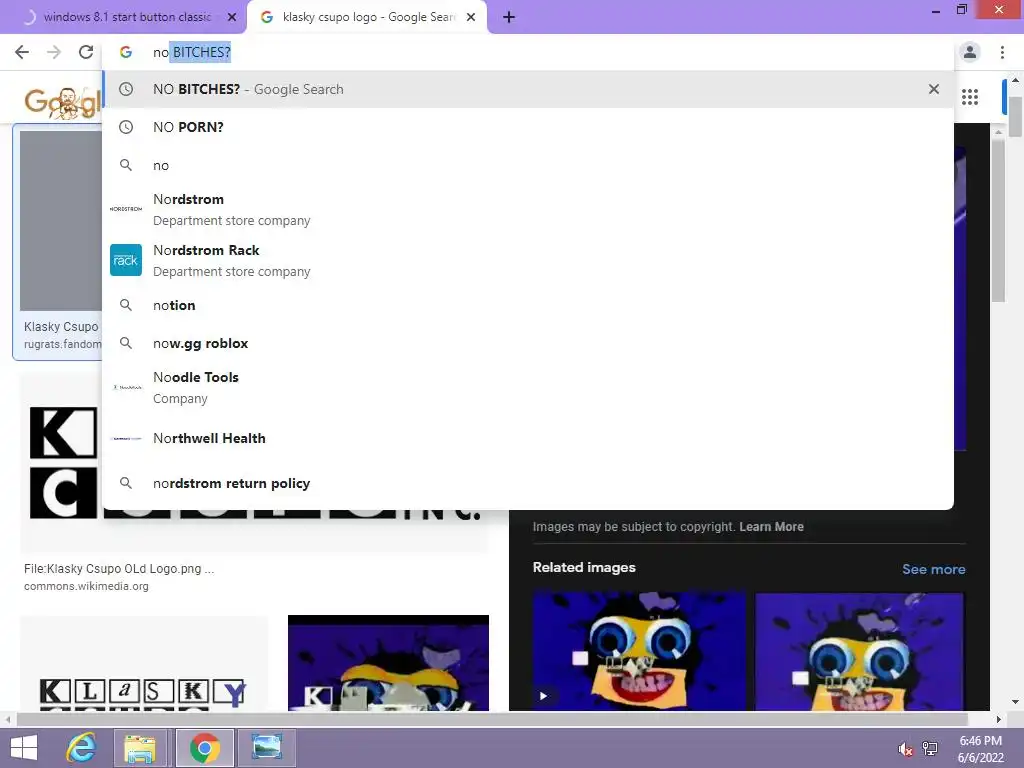Click the Google doodle logo
The image size is (1024, 768).
(x=63, y=102)
